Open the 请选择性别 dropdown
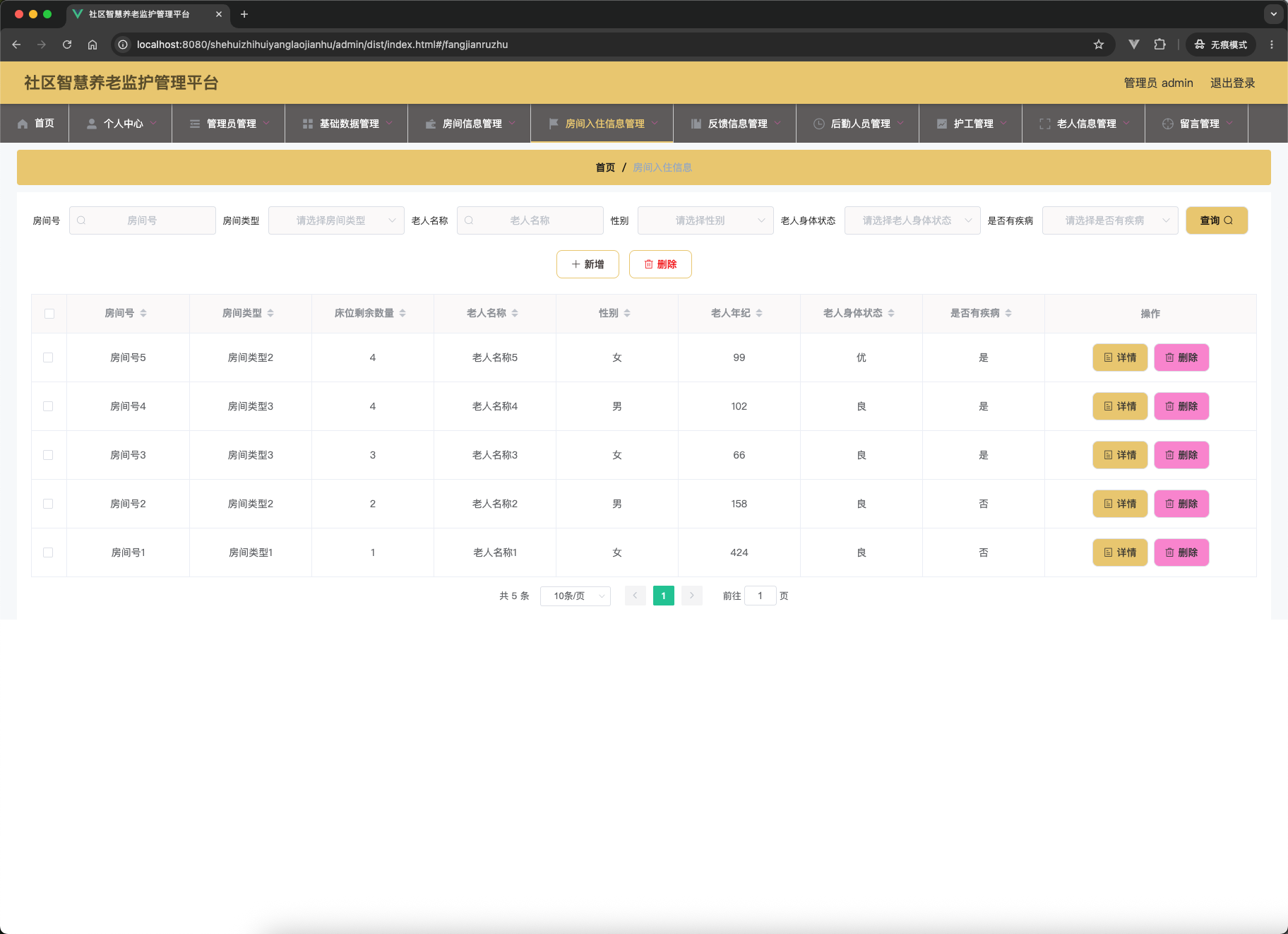The height and width of the screenshot is (934, 1288). (705, 220)
